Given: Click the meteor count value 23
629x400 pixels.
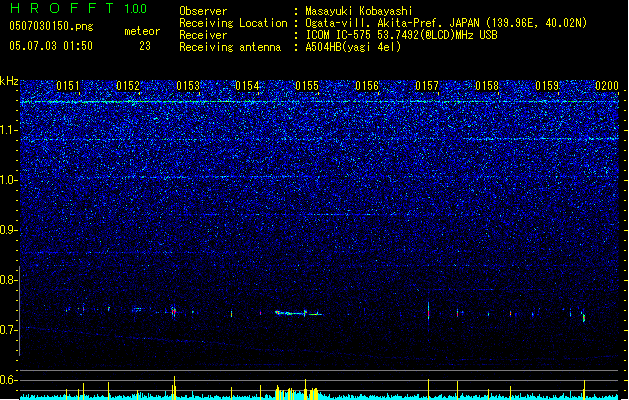Looking at the screenshot, I should point(145,46).
